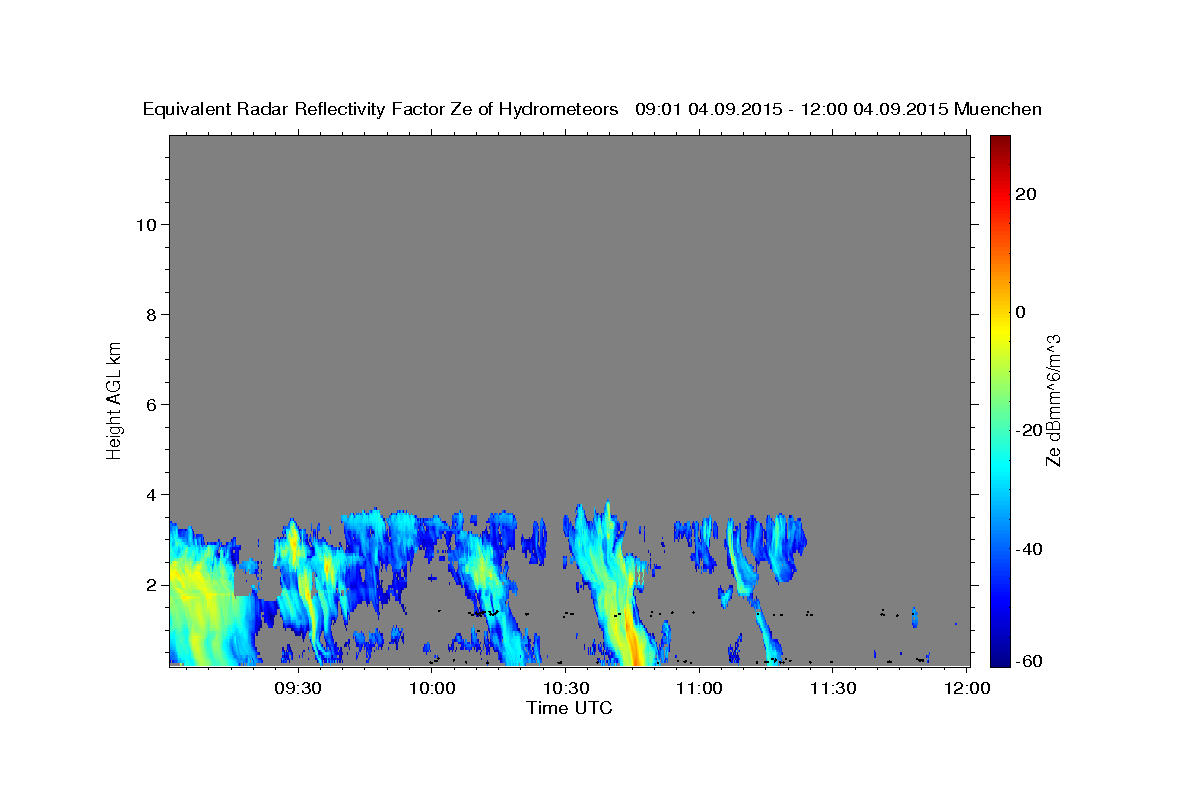Screen dimensions: 1200x800
Task: Click the colorbar label 'Ze dBmm^6/m^3'
Action: pyautogui.click(x=1052, y=400)
